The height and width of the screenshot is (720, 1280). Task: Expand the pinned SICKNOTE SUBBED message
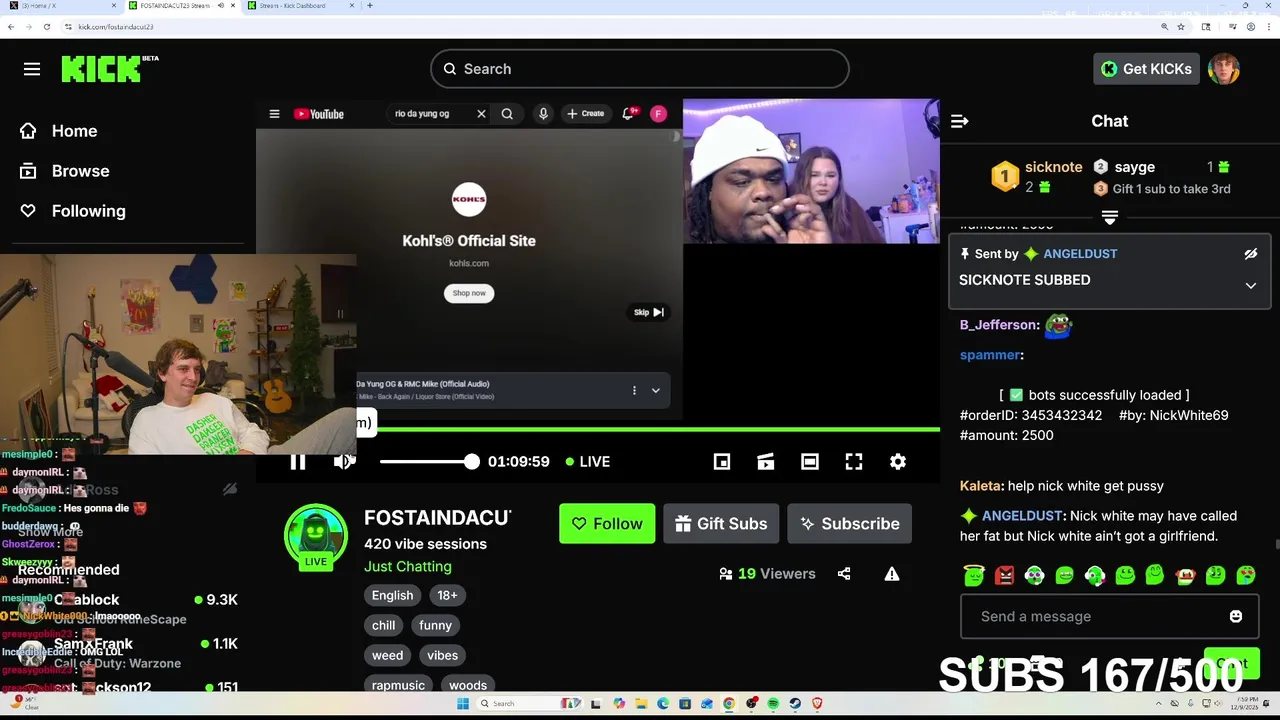(1250, 285)
